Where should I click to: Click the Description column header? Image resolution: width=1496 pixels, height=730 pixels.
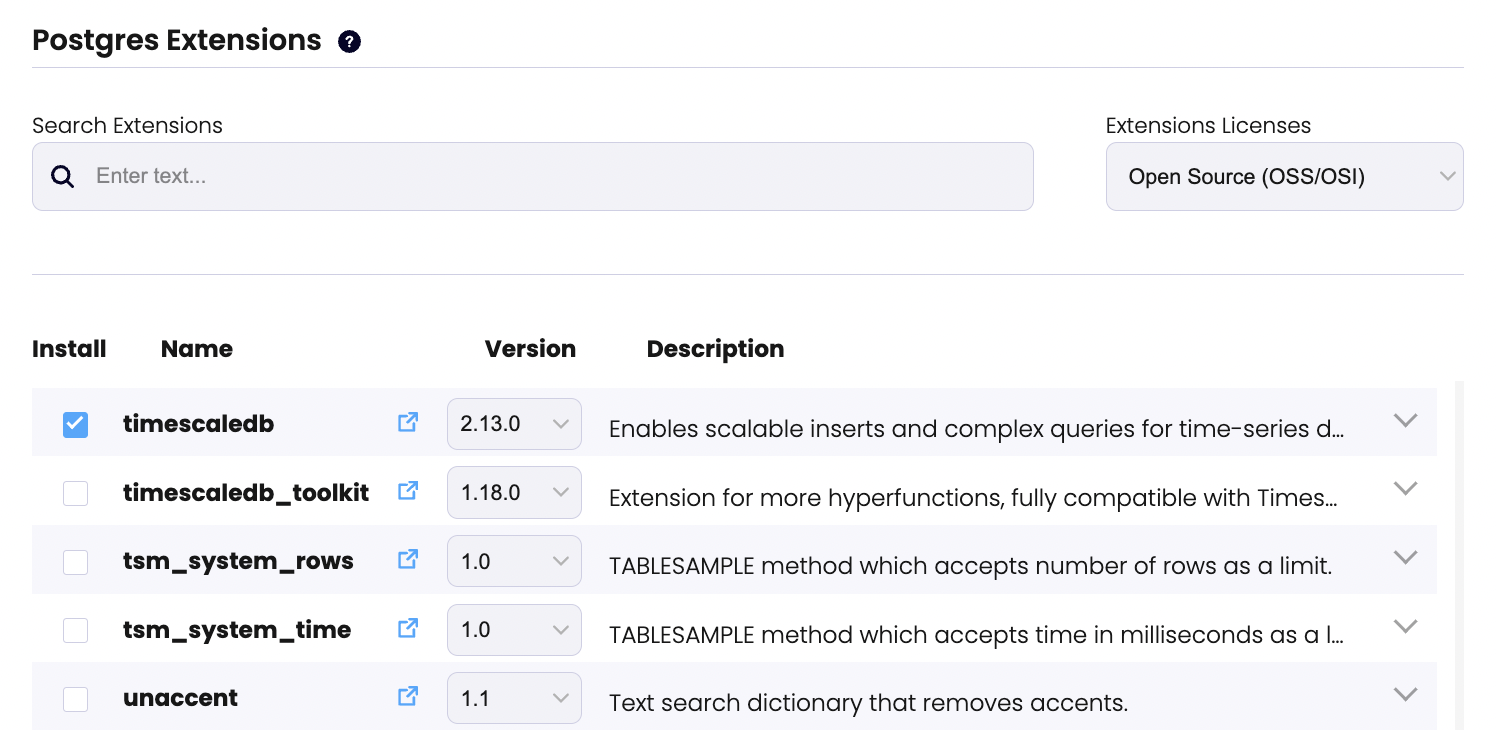point(715,349)
